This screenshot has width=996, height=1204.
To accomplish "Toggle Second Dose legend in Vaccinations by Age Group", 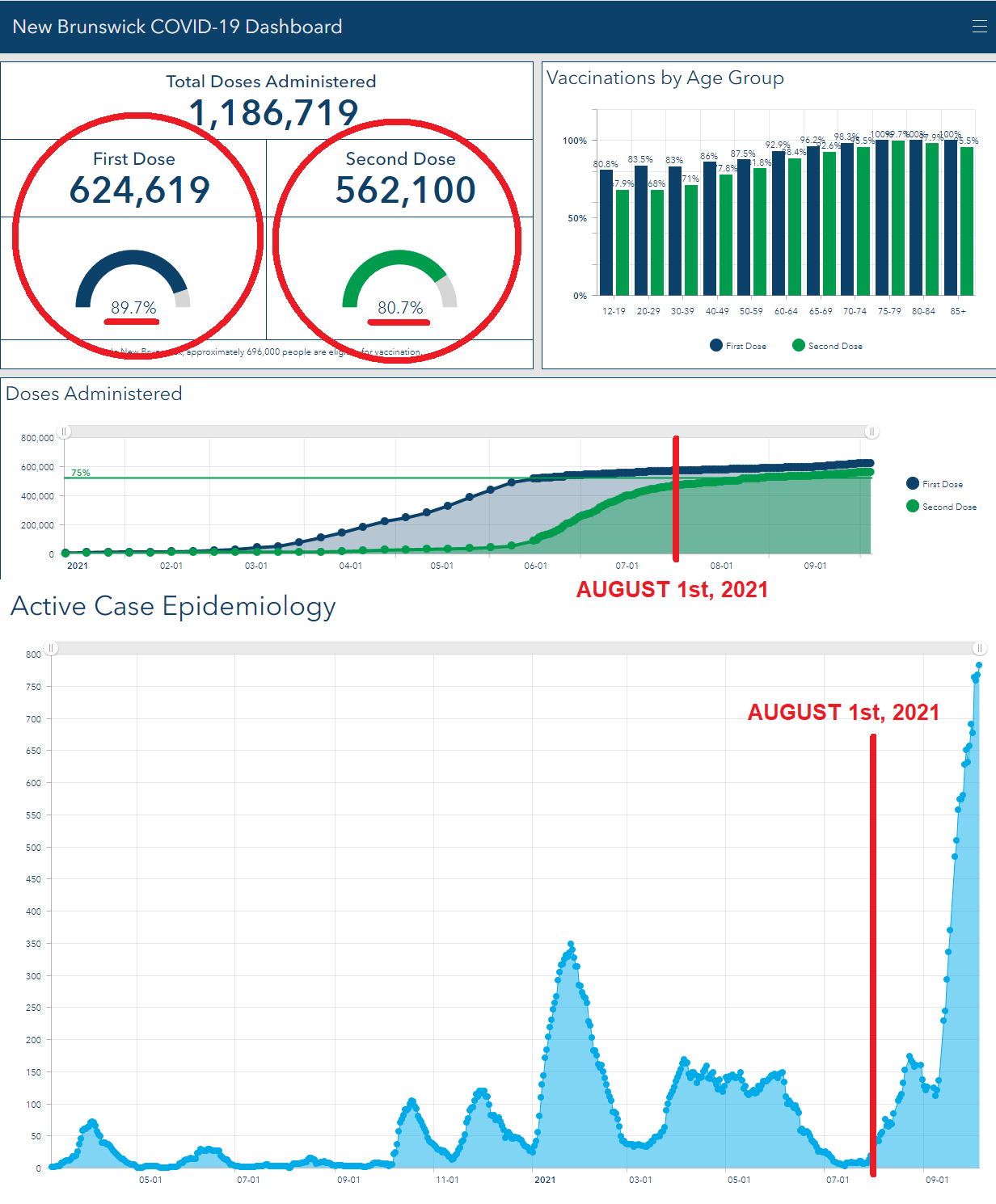I will pyautogui.click(x=827, y=346).
